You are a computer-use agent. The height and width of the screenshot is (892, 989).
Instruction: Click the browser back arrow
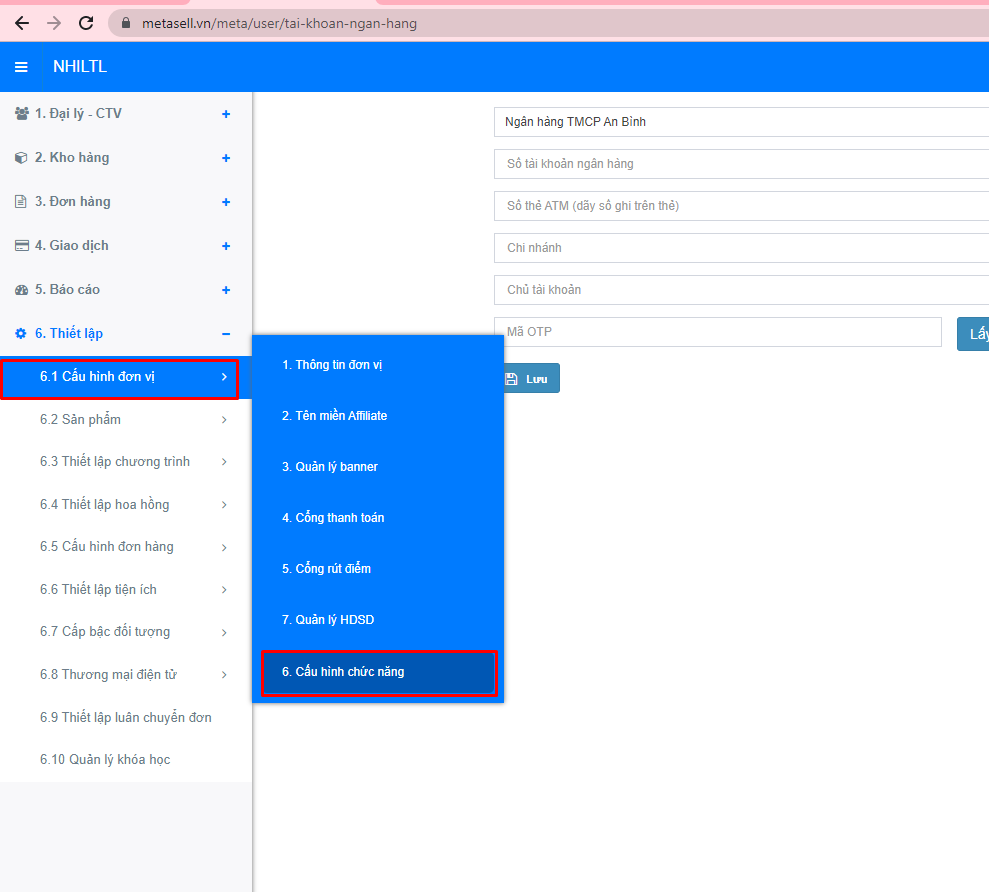[22, 23]
